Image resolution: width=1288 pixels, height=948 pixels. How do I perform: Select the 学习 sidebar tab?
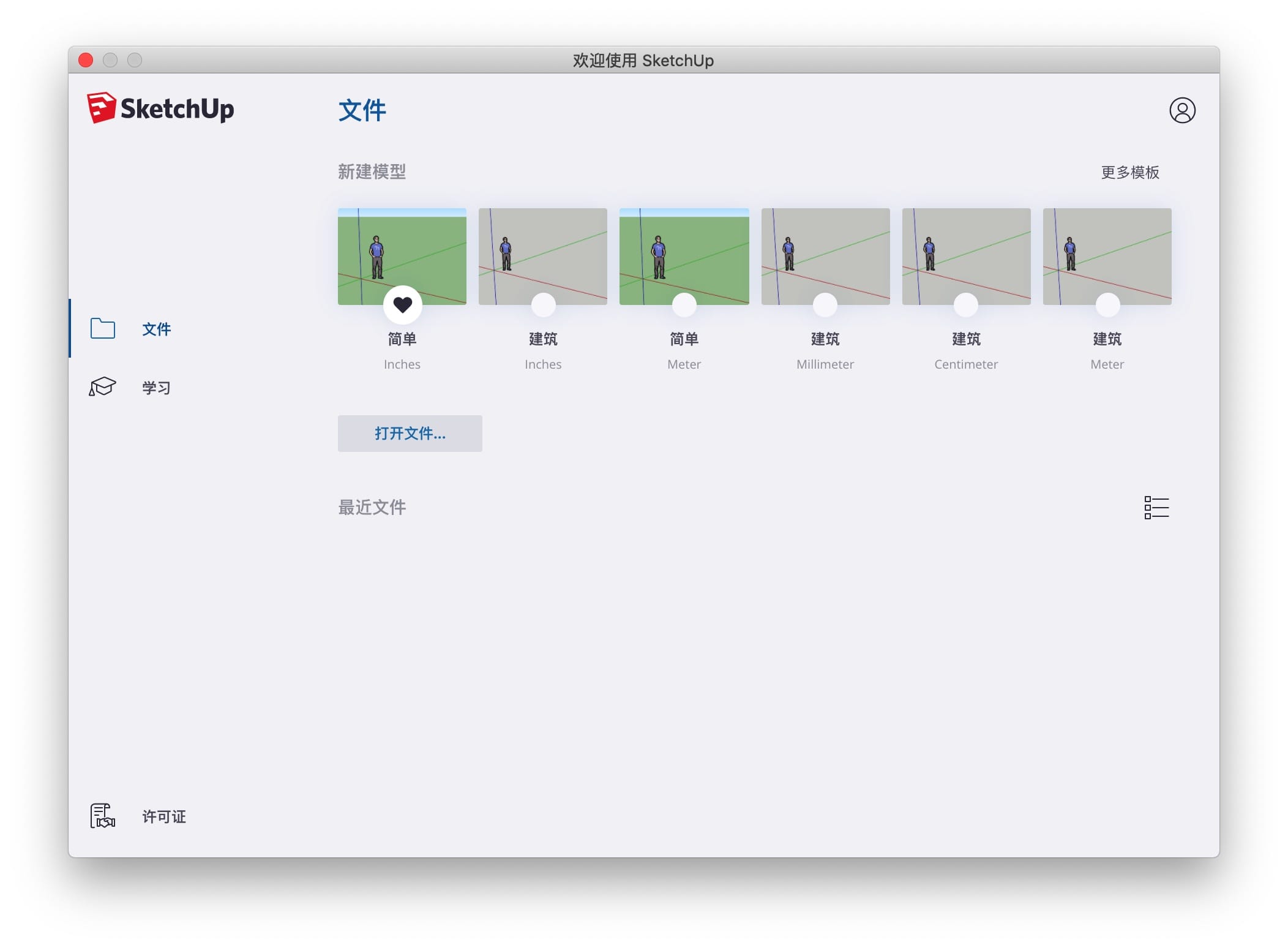coord(156,388)
